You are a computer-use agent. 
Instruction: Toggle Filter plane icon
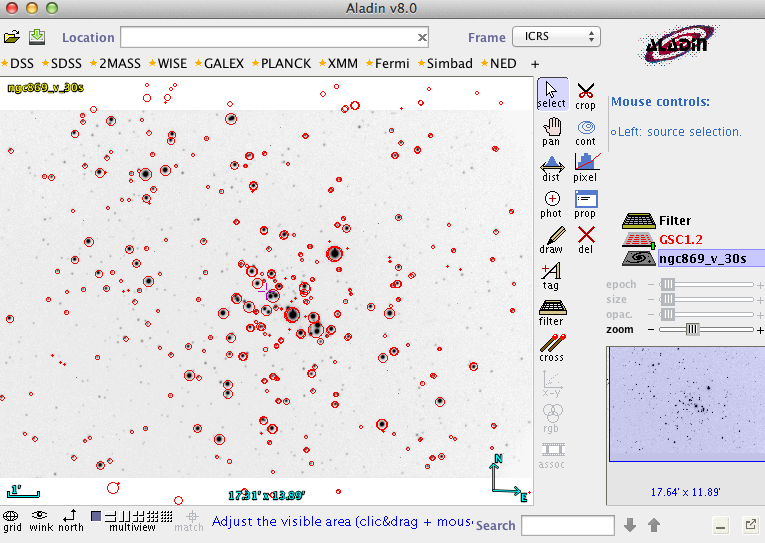[x=639, y=221]
